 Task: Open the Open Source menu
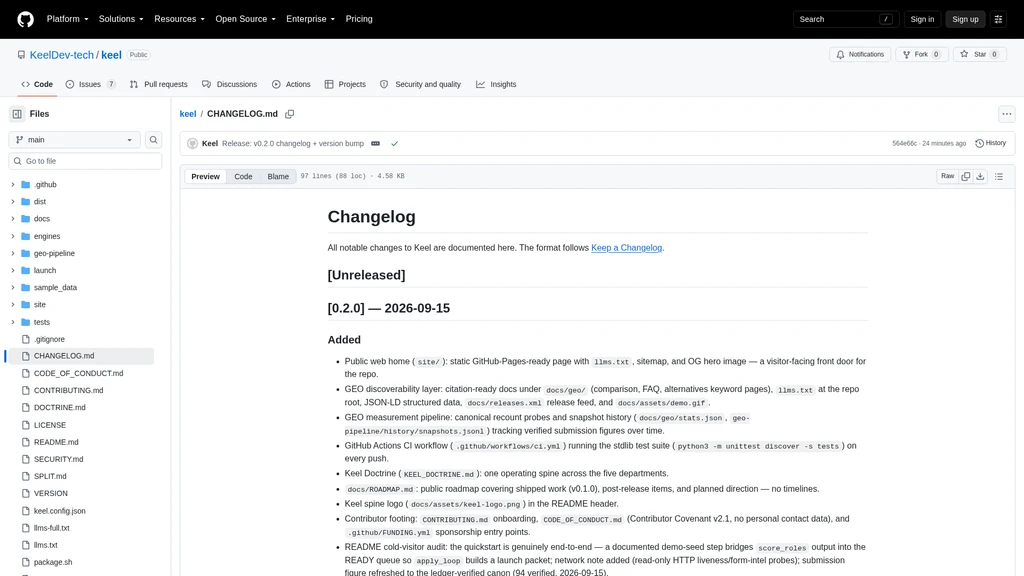(246, 19)
